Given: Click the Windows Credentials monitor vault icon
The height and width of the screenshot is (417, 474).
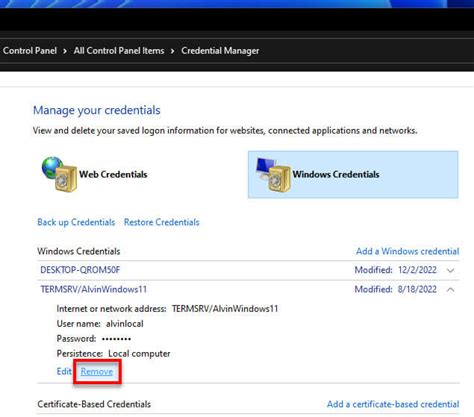Looking at the screenshot, I should [273, 174].
